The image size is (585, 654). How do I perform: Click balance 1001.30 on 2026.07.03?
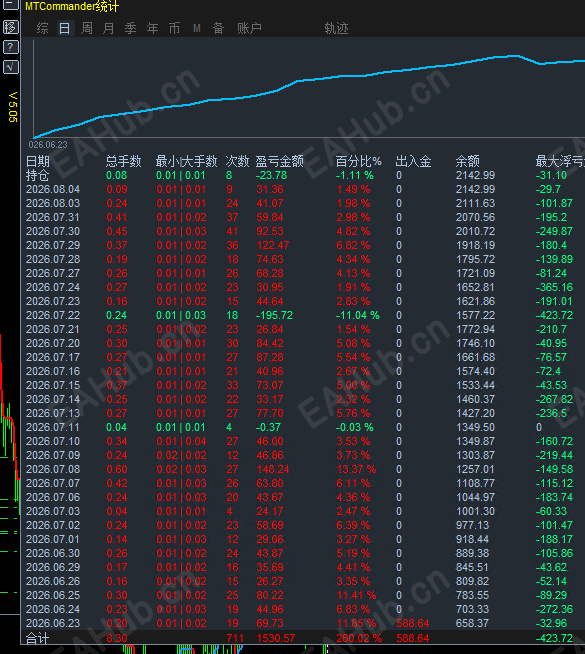click(x=475, y=511)
